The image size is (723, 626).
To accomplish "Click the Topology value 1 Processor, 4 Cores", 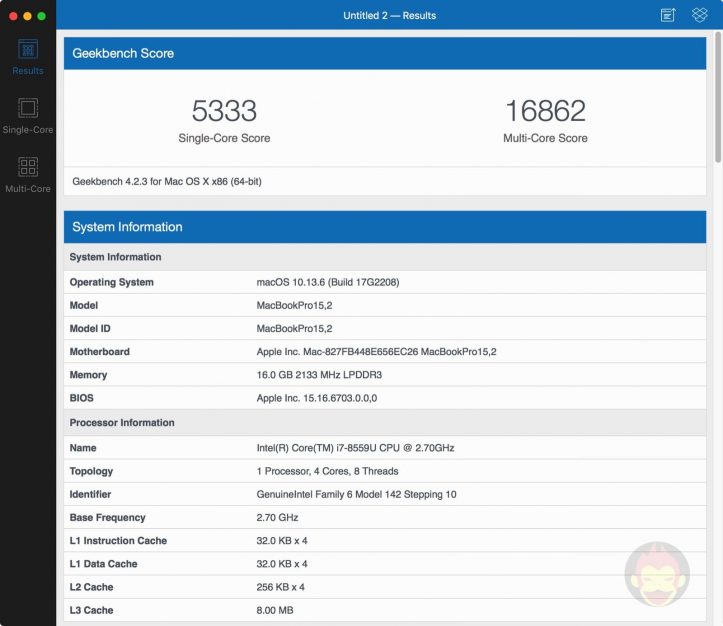I will tap(327, 471).
